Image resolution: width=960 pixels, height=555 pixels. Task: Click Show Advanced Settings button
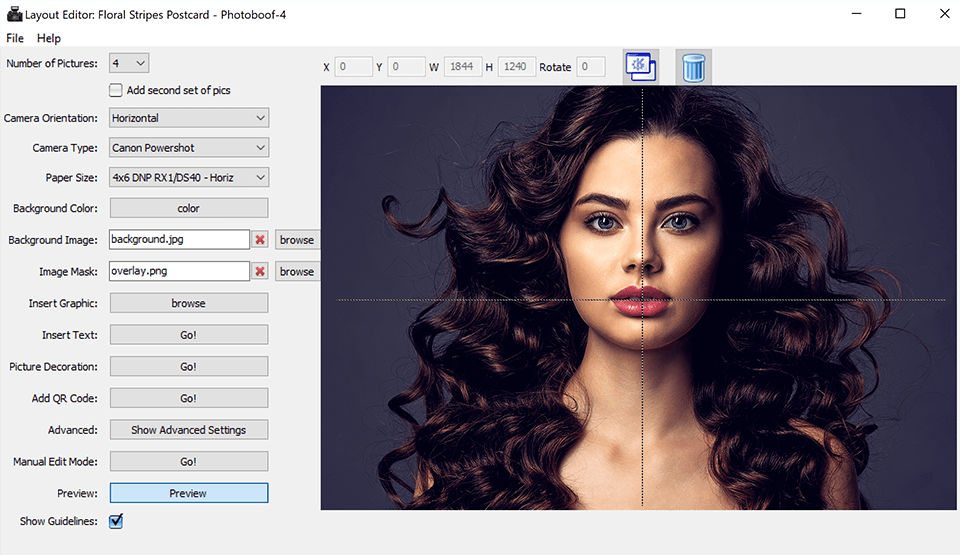[188, 430]
